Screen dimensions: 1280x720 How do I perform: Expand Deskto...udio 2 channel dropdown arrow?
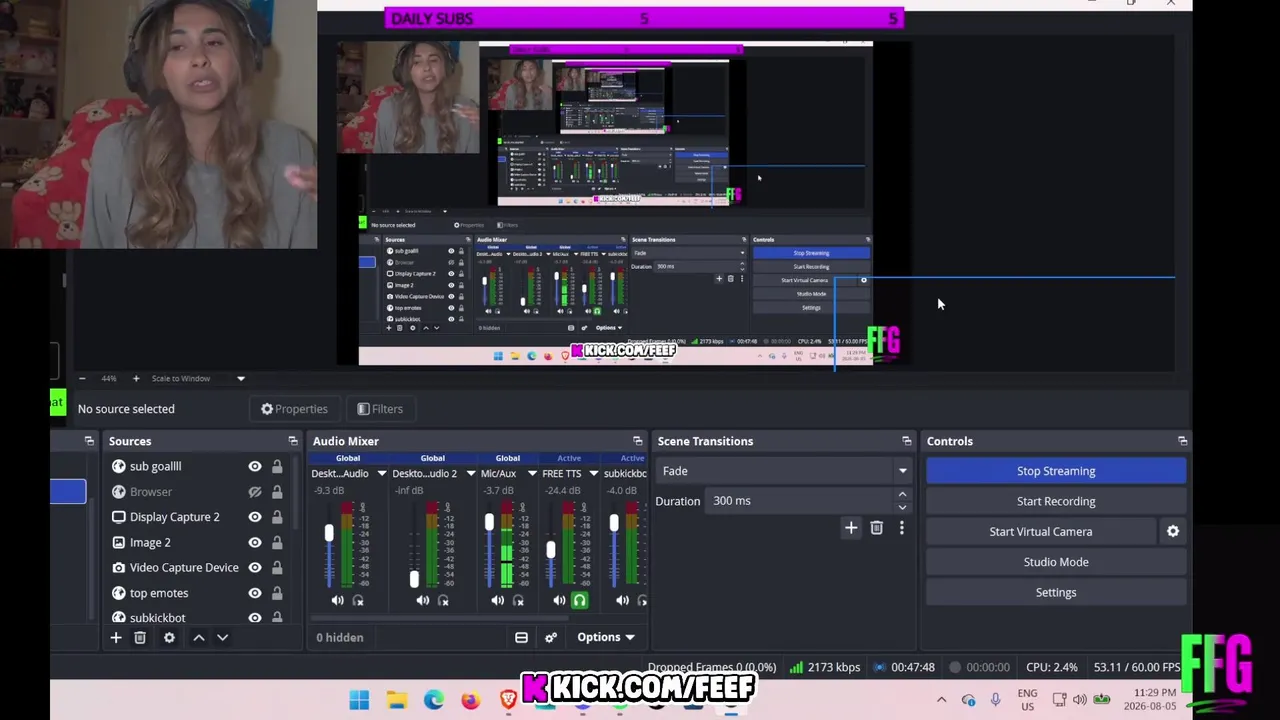470,474
